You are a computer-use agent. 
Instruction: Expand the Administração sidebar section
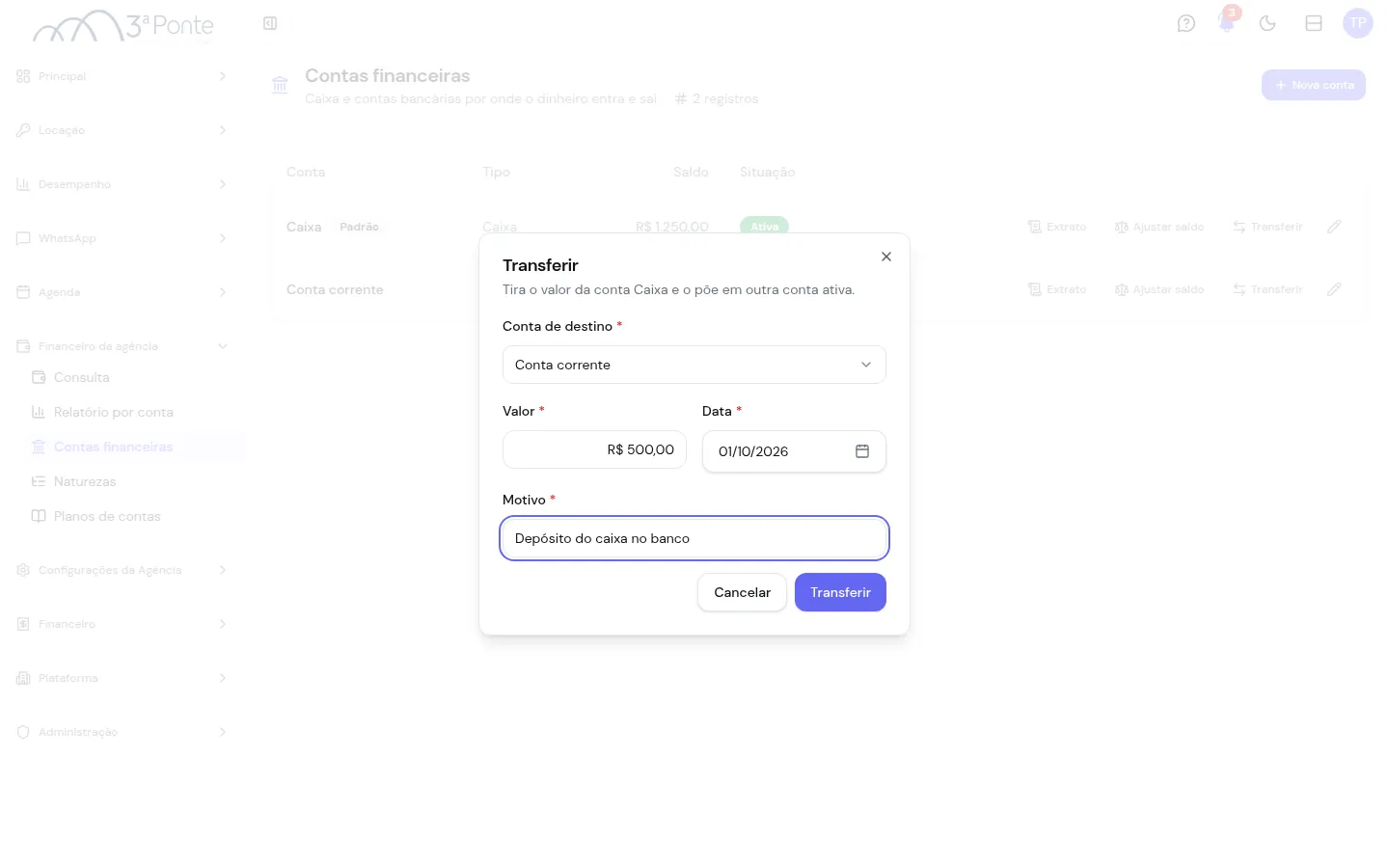[x=123, y=732]
